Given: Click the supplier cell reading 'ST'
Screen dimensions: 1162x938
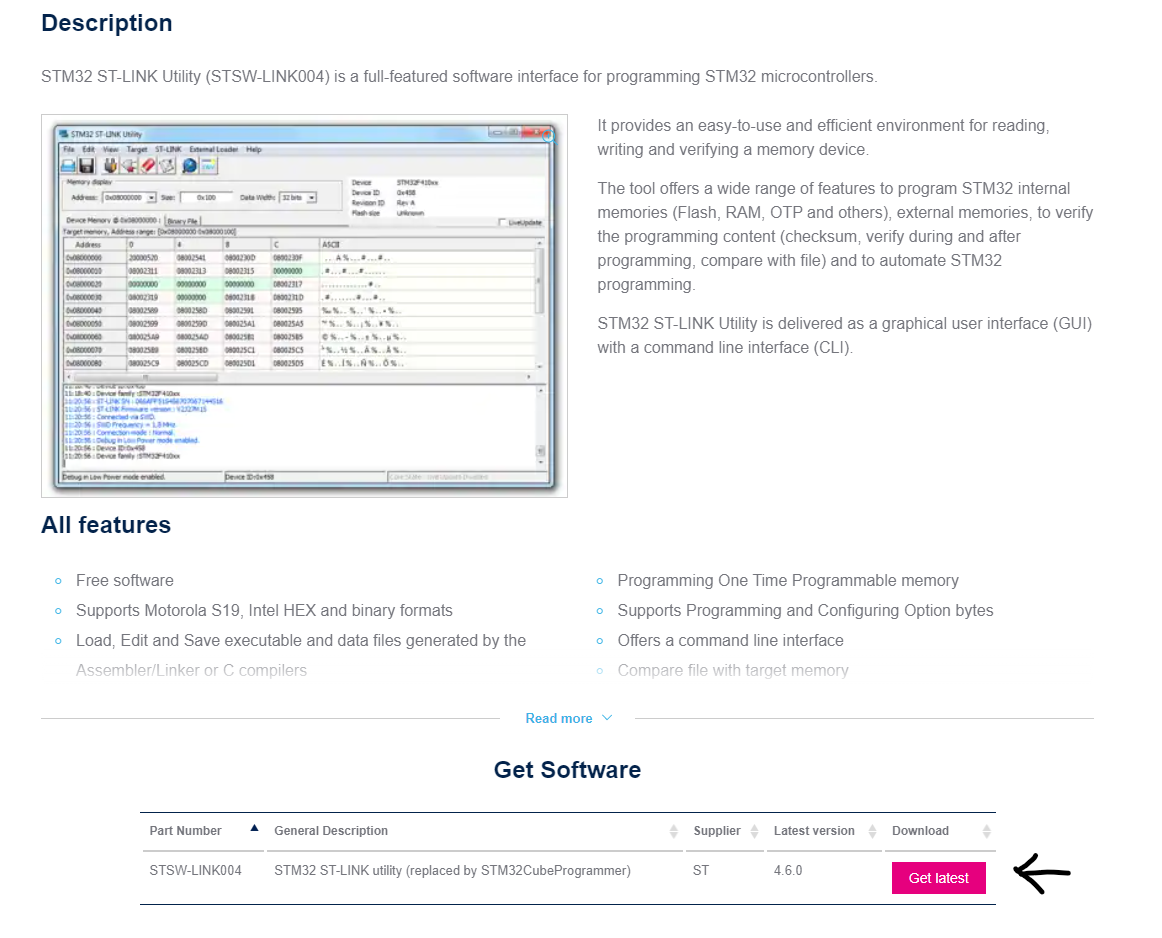Looking at the screenshot, I should [700, 871].
